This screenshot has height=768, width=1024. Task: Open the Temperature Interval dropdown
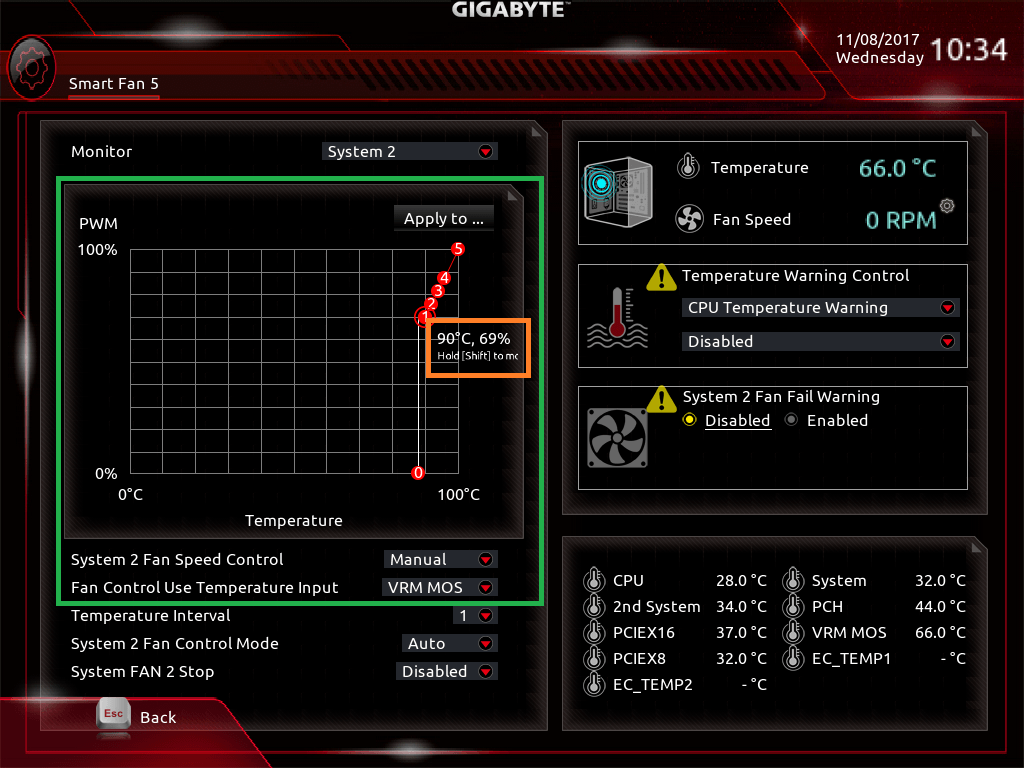(x=475, y=616)
